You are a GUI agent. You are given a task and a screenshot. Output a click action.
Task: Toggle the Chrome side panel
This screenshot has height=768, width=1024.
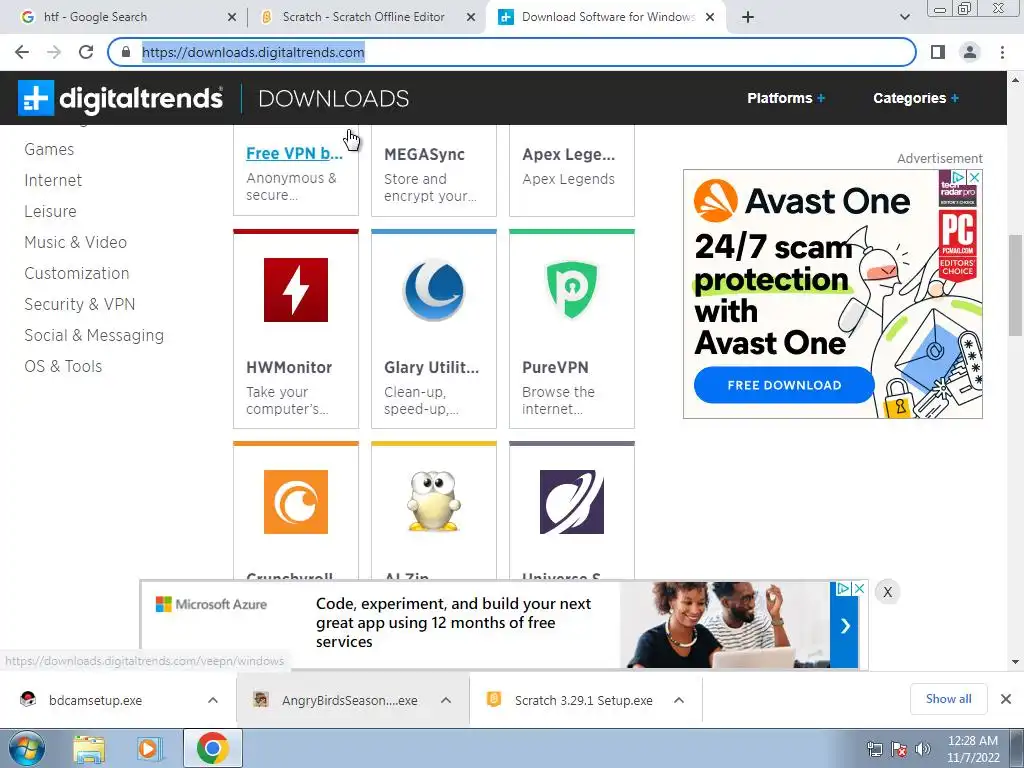tap(938, 52)
